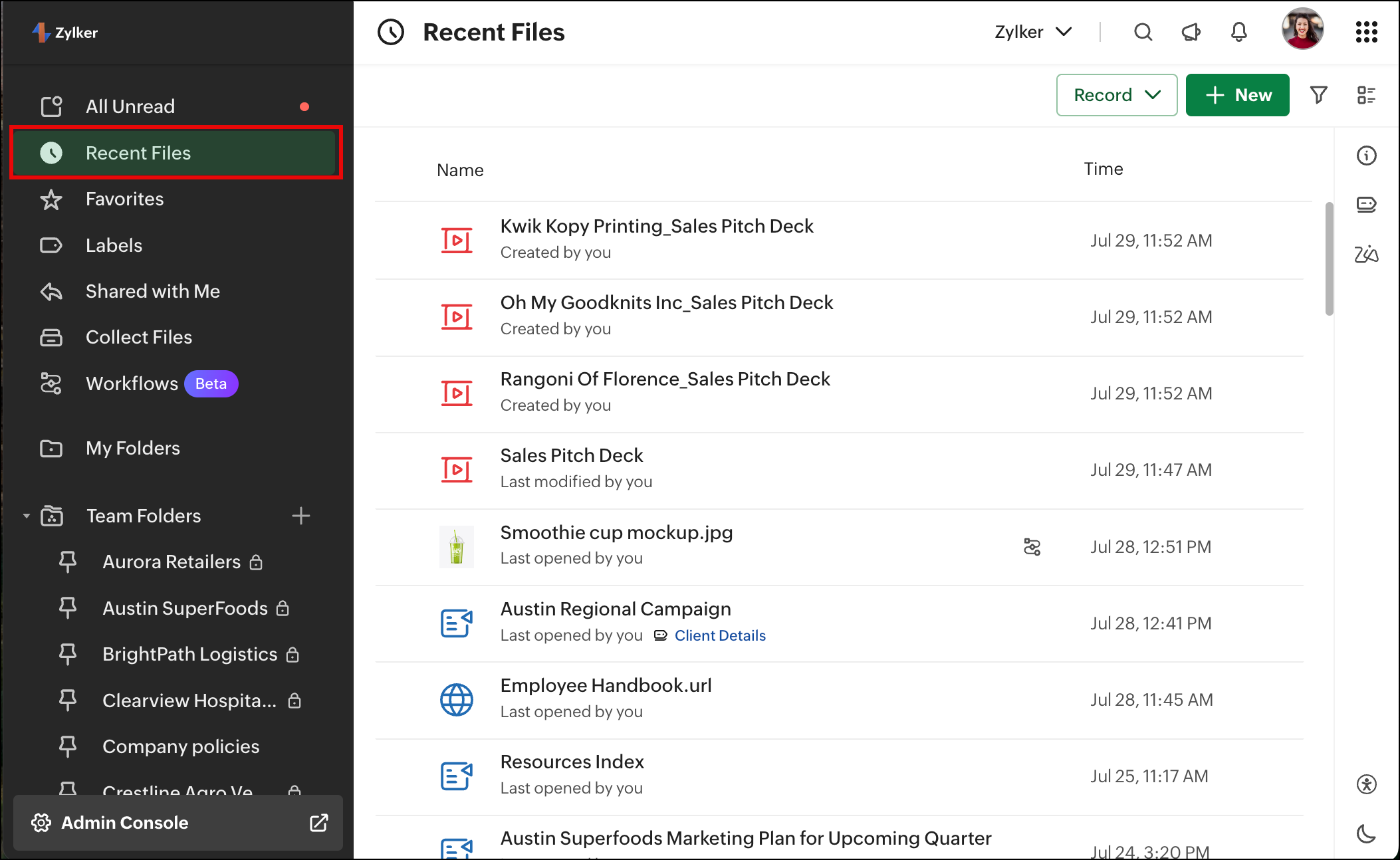
Task: Open Shared with Me section
Action: pyautogui.click(x=152, y=291)
